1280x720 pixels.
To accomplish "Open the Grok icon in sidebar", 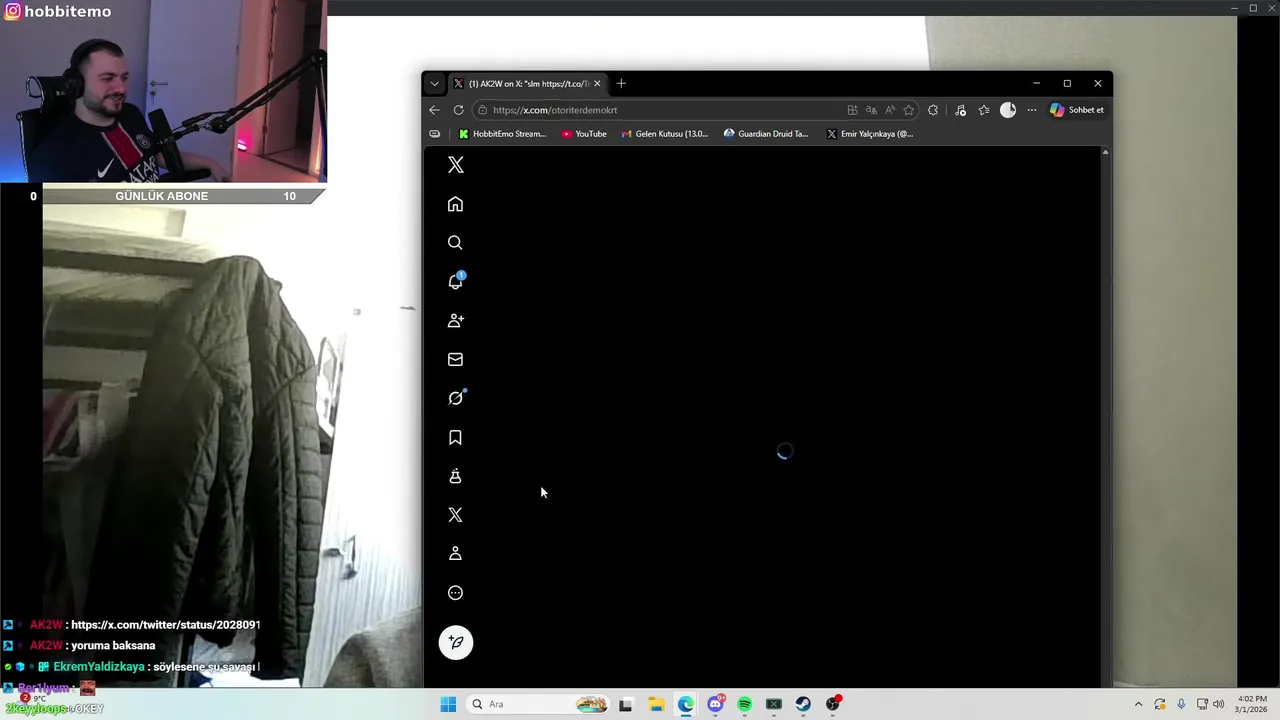I will [456, 398].
